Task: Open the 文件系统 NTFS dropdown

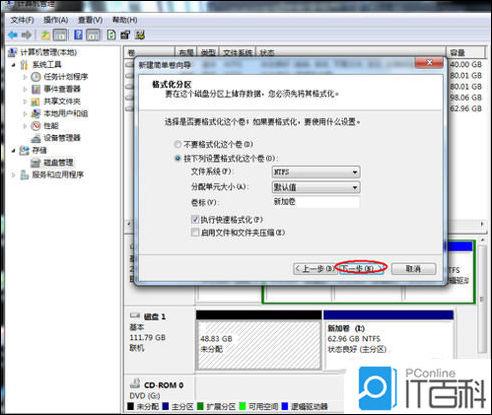Action: coord(316,172)
